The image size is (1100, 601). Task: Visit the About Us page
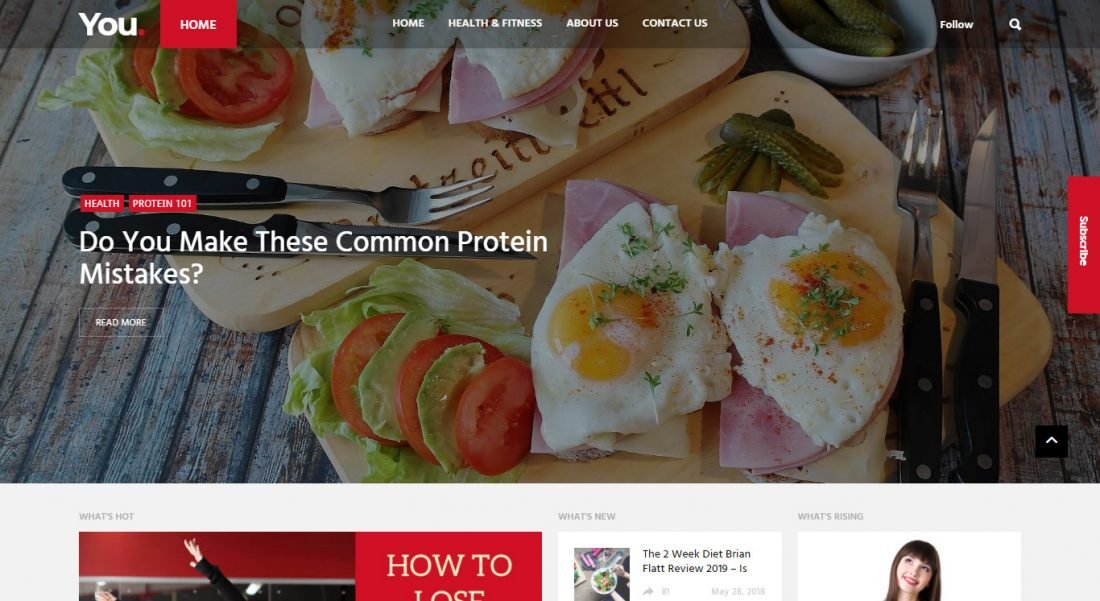click(592, 23)
